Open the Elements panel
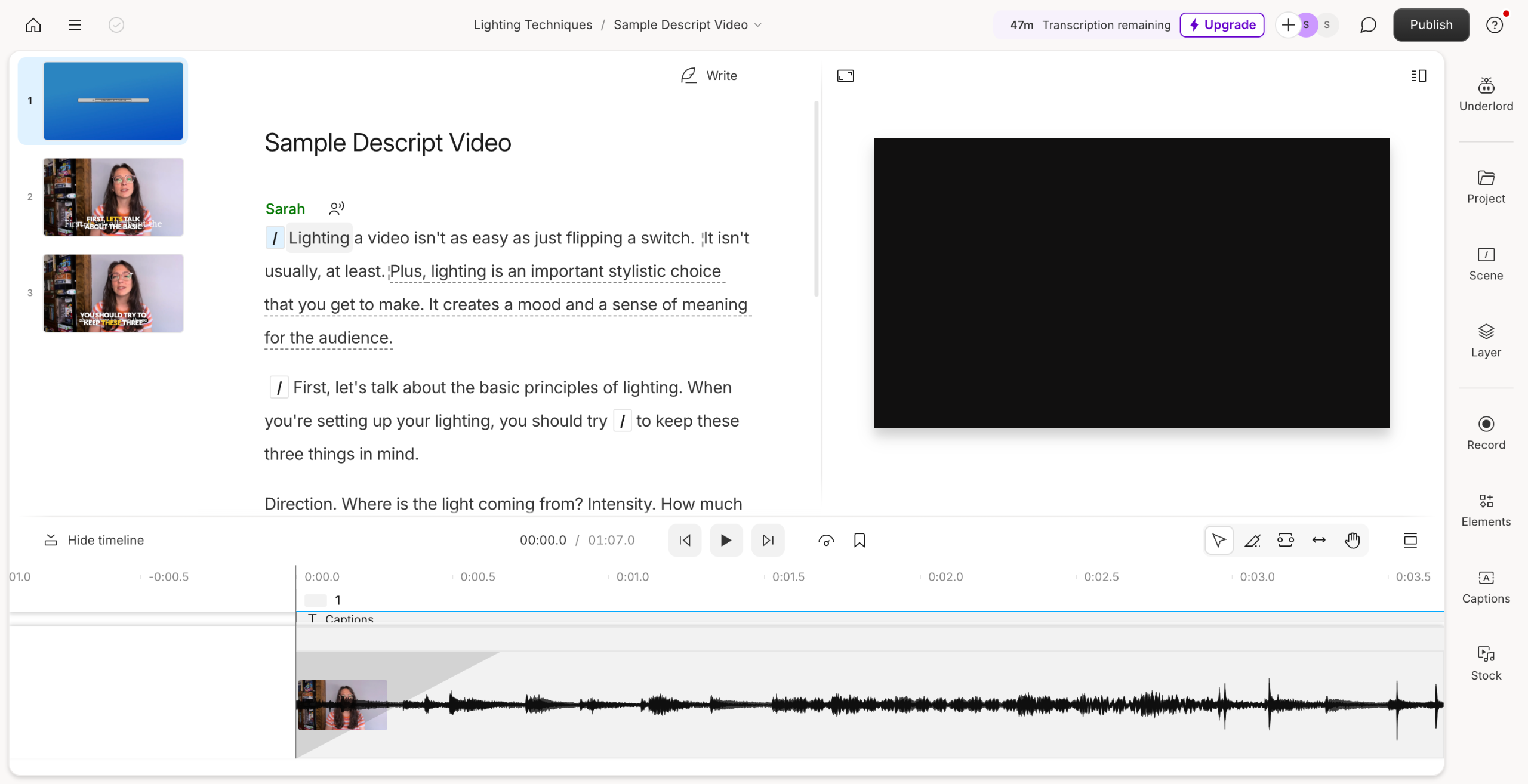 coord(1486,510)
